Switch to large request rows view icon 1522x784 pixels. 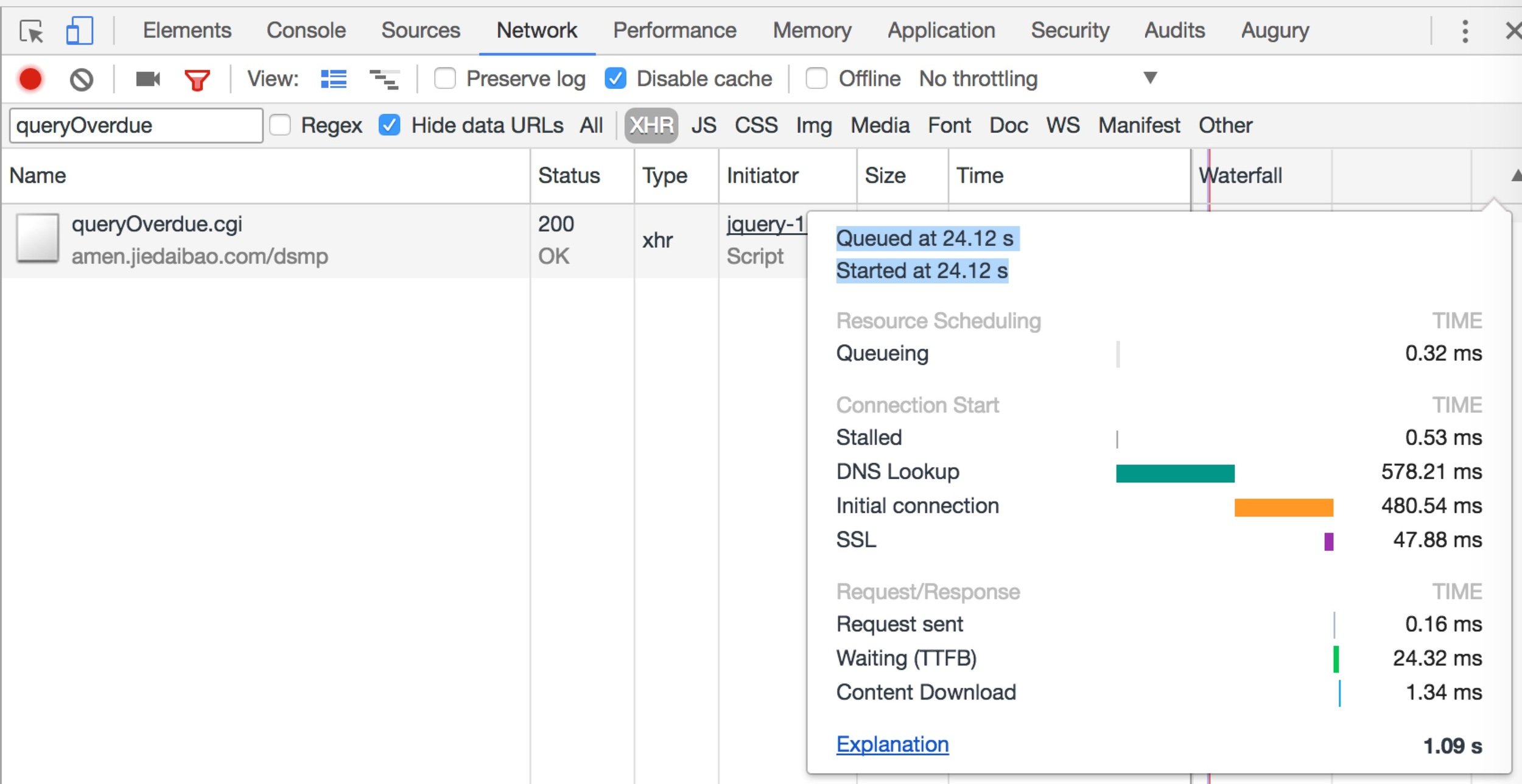tap(334, 79)
